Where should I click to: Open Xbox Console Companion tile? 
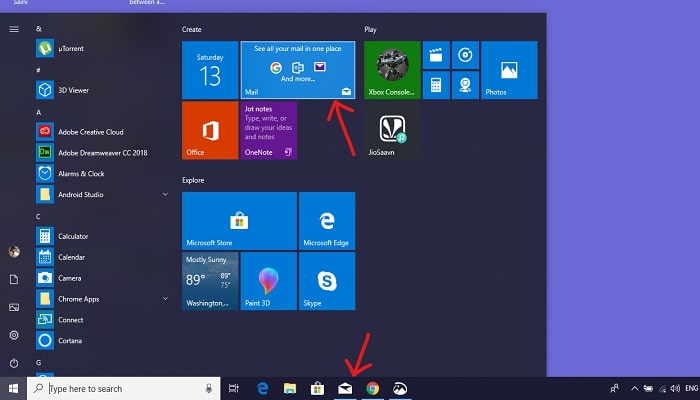click(x=392, y=70)
